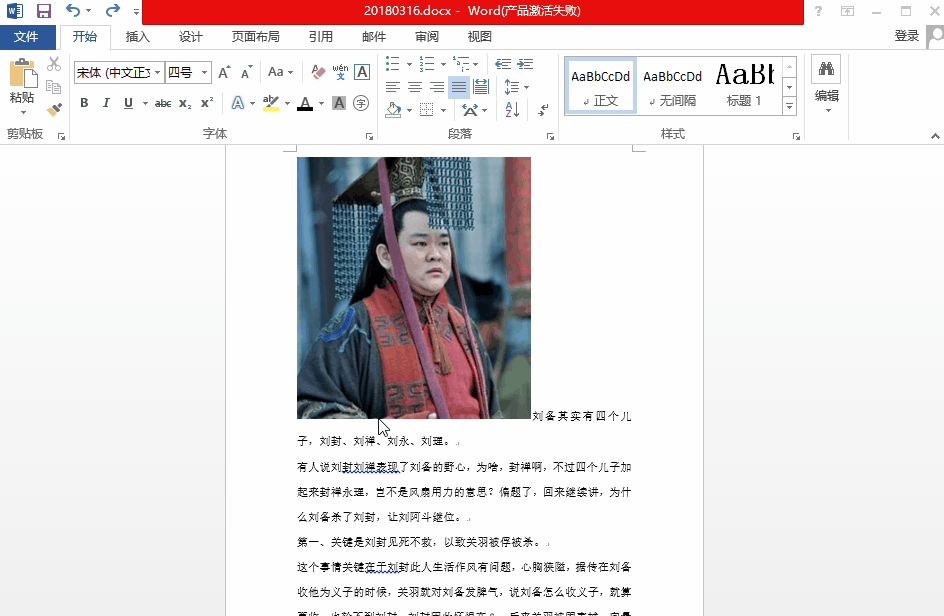Viewport: 944px width, 616px height.
Task: Toggle Italic formatting
Action: [106, 103]
